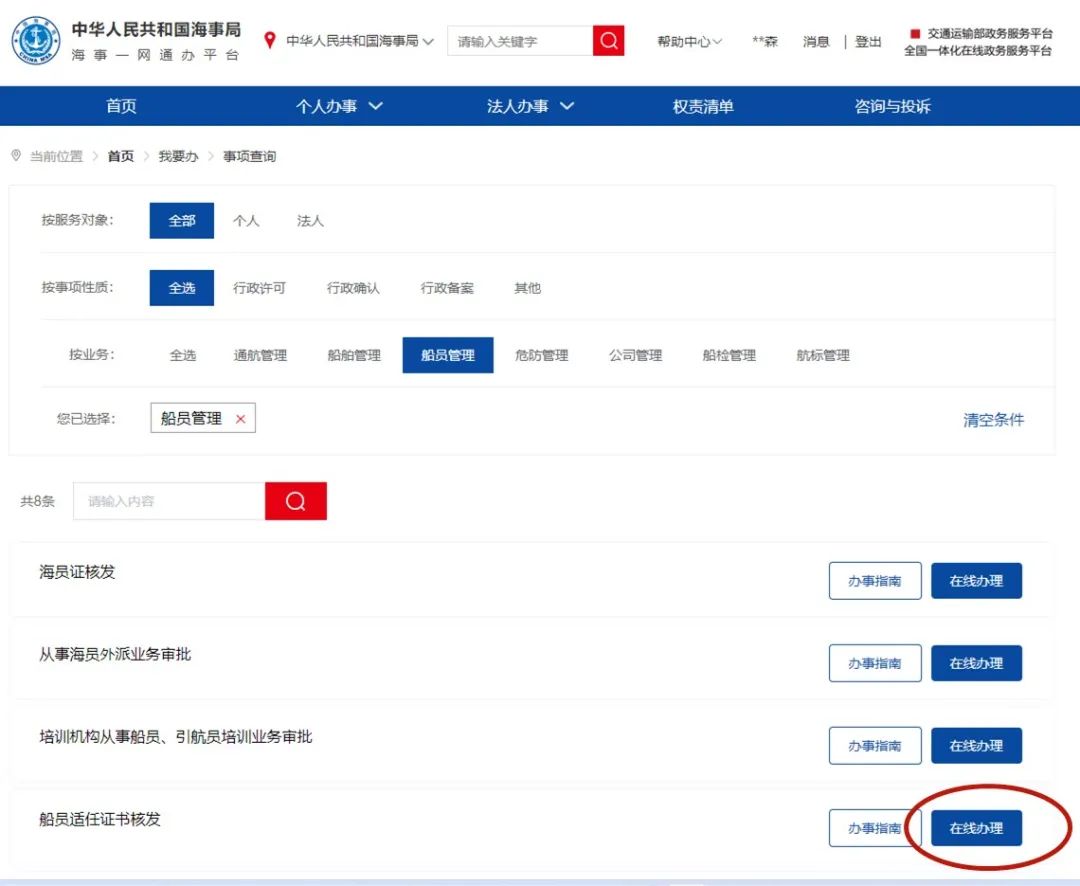
Task: Open 办事指南 for 培训机构从事船员、引航员培训业务审批
Action: point(875,745)
